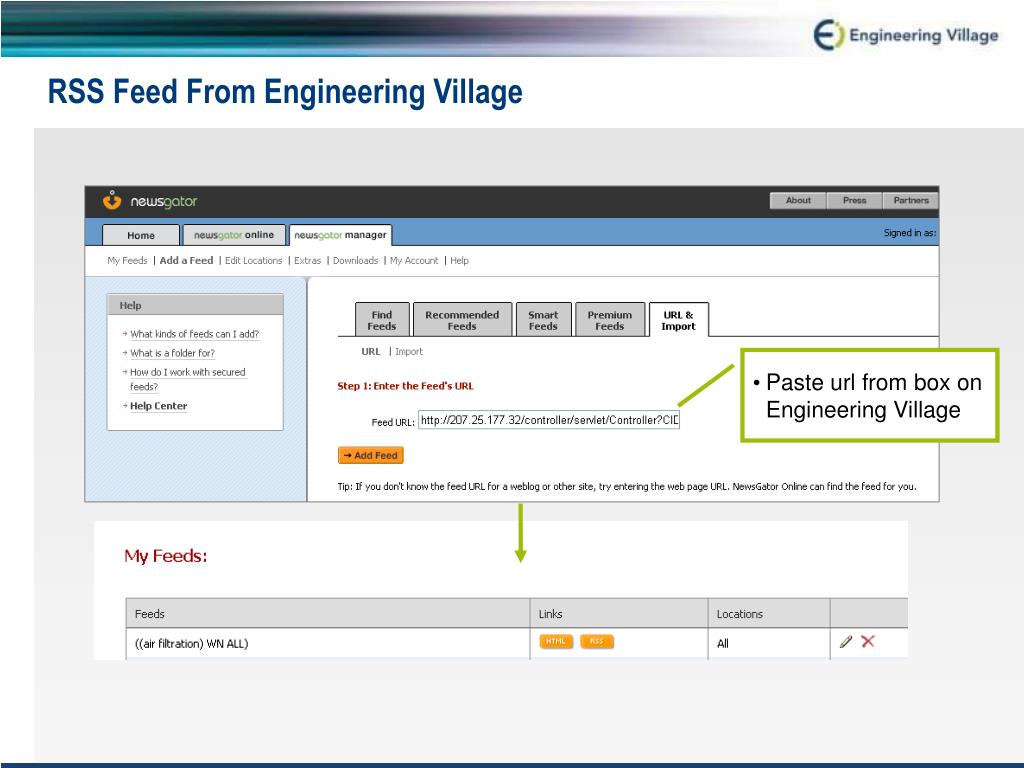The width and height of the screenshot is (1024, 768).
Task: Click the ((air filtration) WN ALL) feed name
Action: [191, 644]
